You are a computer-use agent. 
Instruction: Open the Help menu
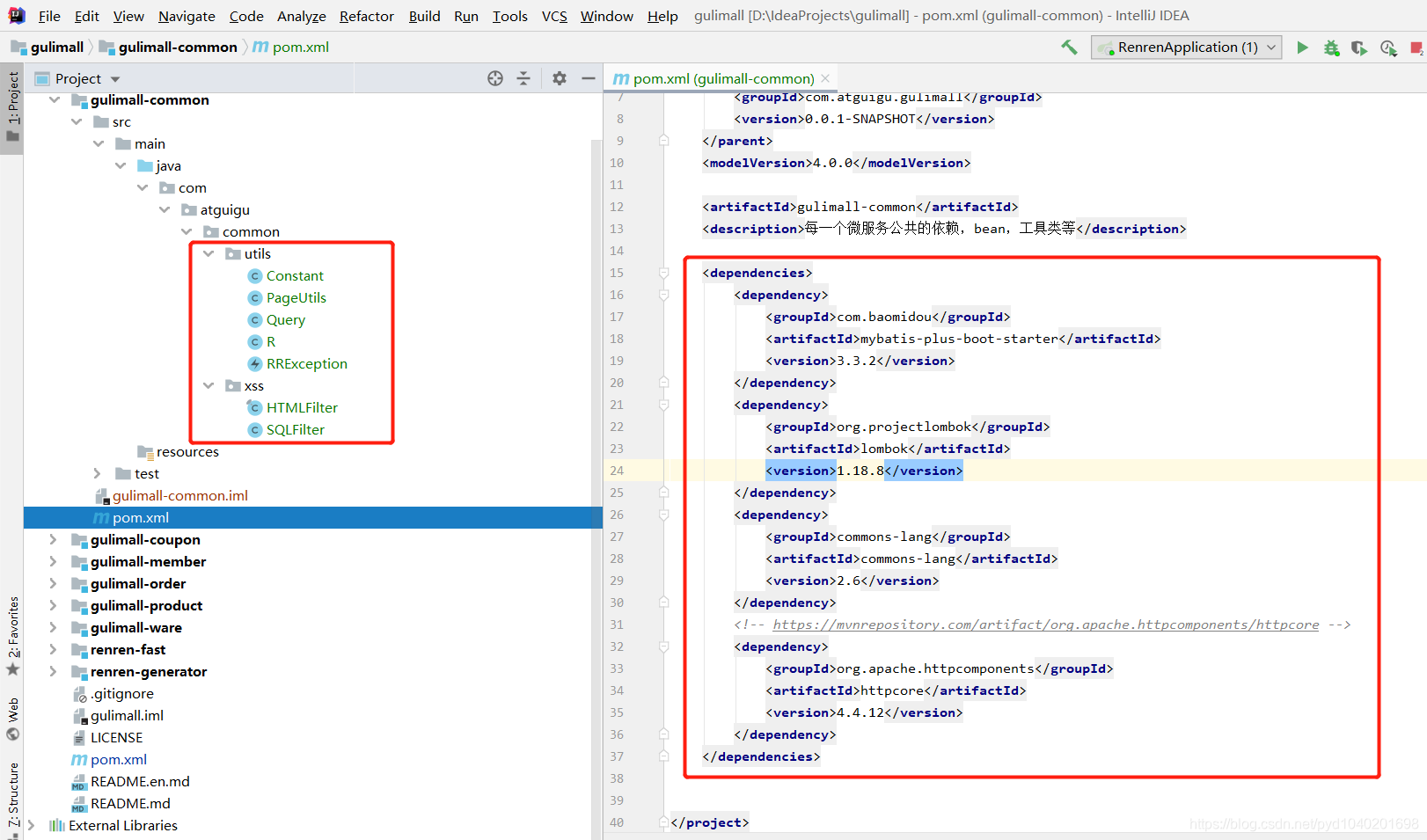pyautogui.click(x=662, y=16)
